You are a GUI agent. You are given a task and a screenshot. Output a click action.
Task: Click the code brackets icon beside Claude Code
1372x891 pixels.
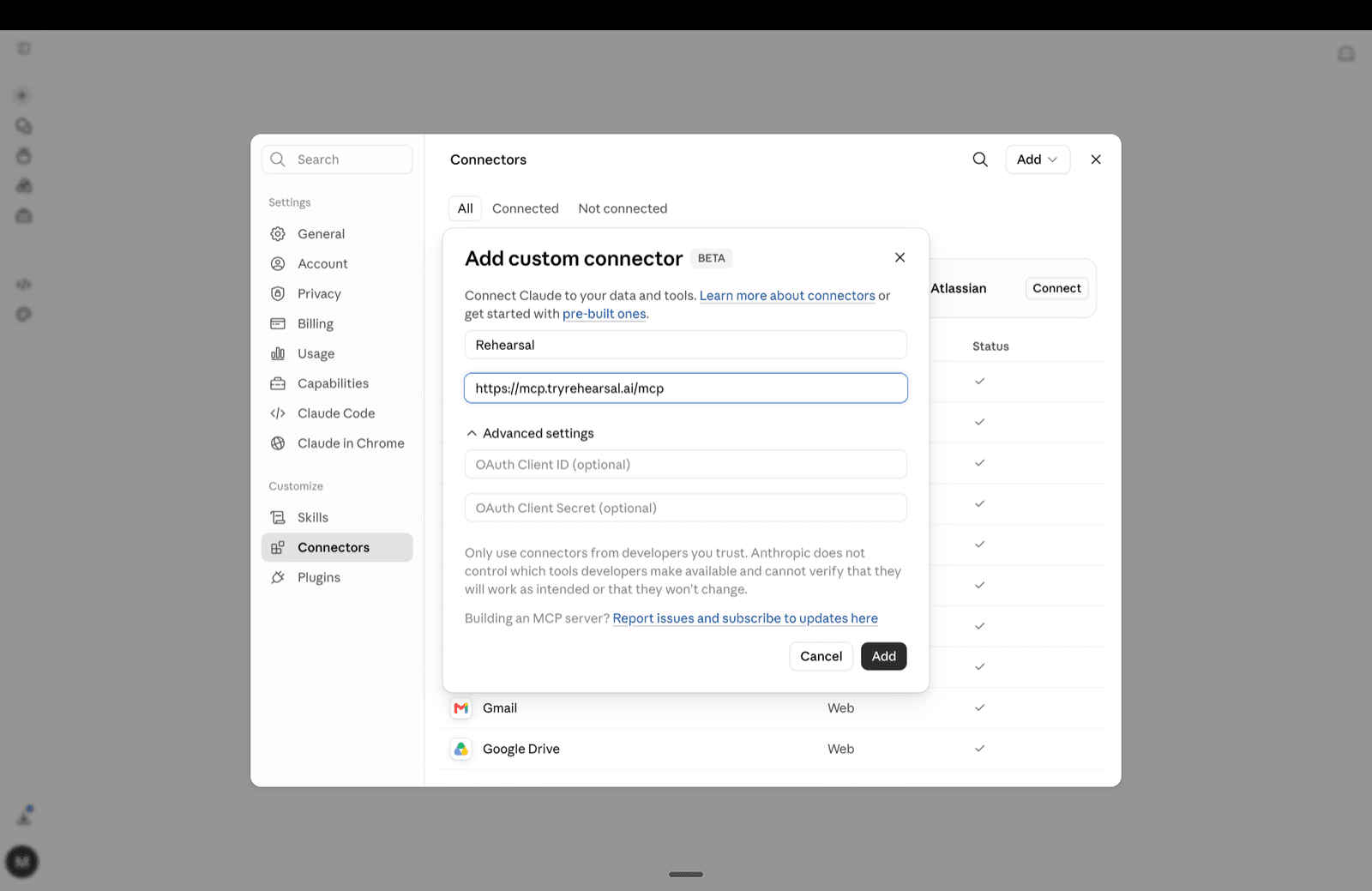[x=278, y=413]
